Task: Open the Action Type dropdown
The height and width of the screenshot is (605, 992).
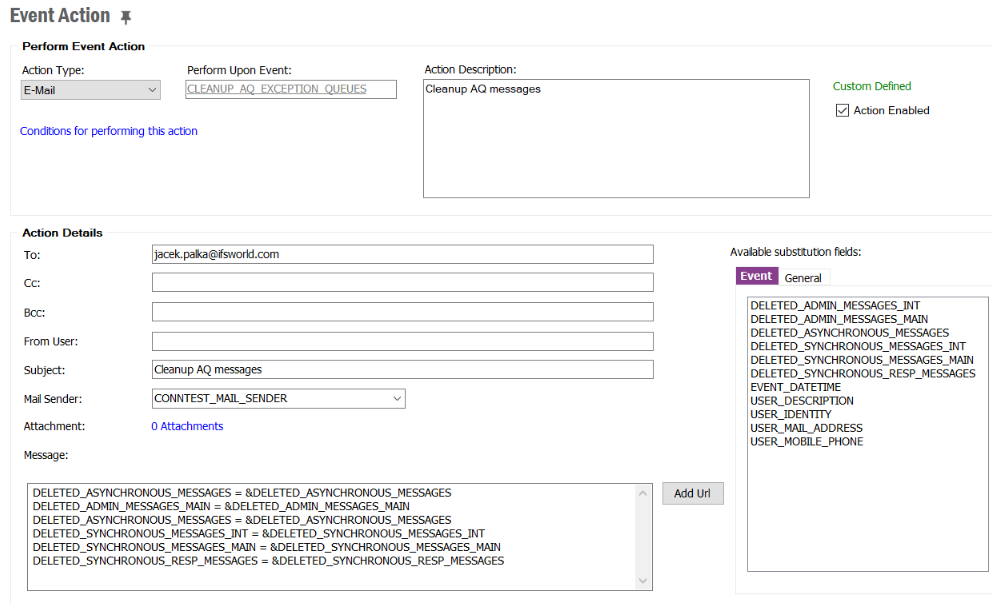Action: pyautogui.click(x=91, y=90)
